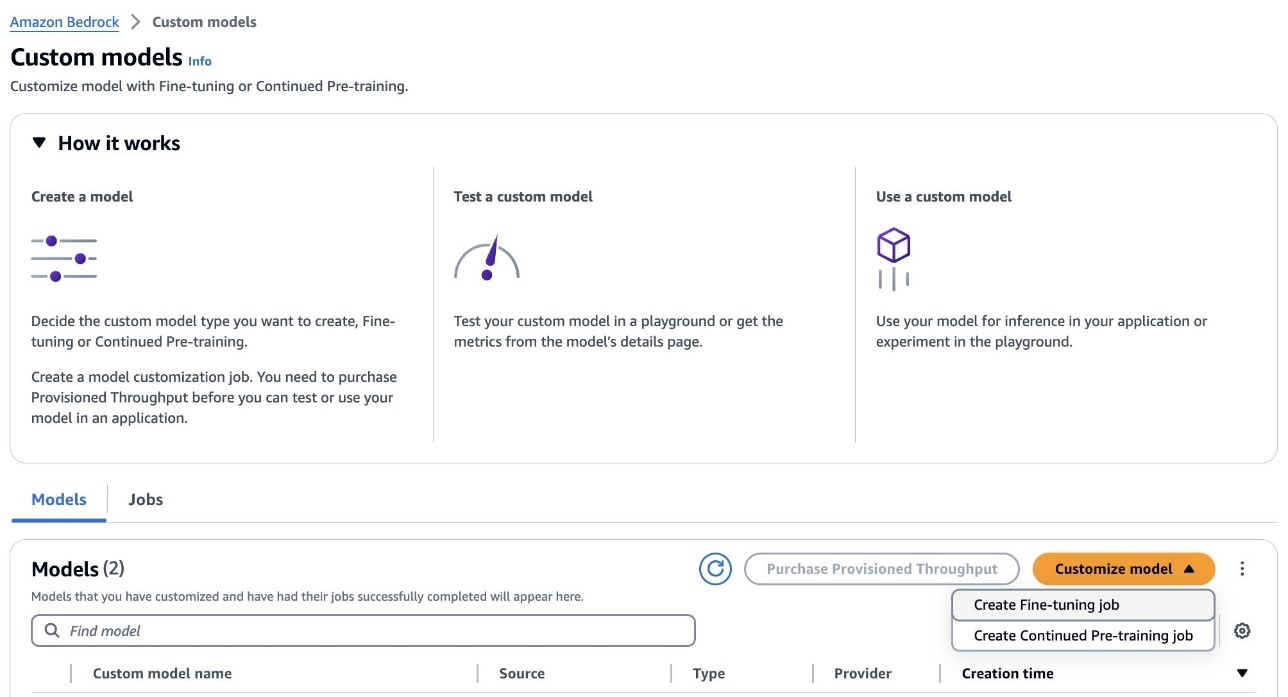Click the breadcrumb chevron after Amazon Bedrock
The image size is (1288, 697).
tap(136, 22)
